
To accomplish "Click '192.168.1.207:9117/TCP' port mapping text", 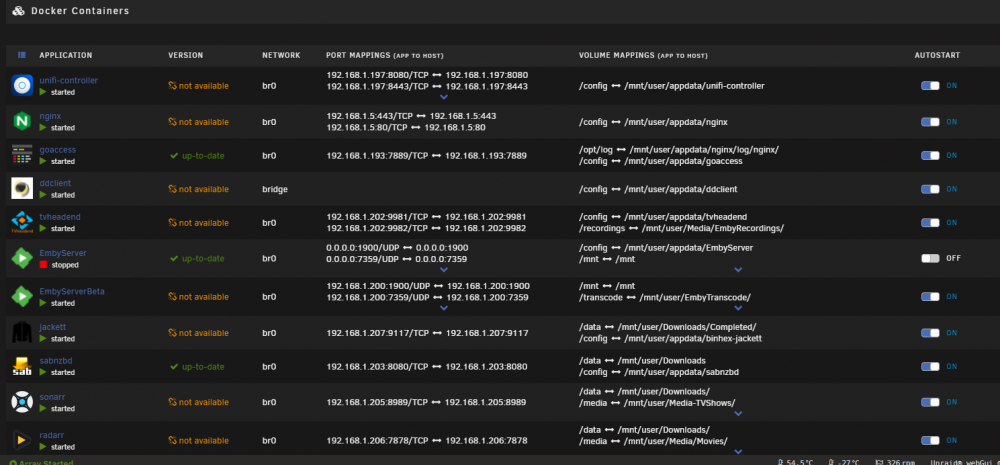I will tap(378, 333).
